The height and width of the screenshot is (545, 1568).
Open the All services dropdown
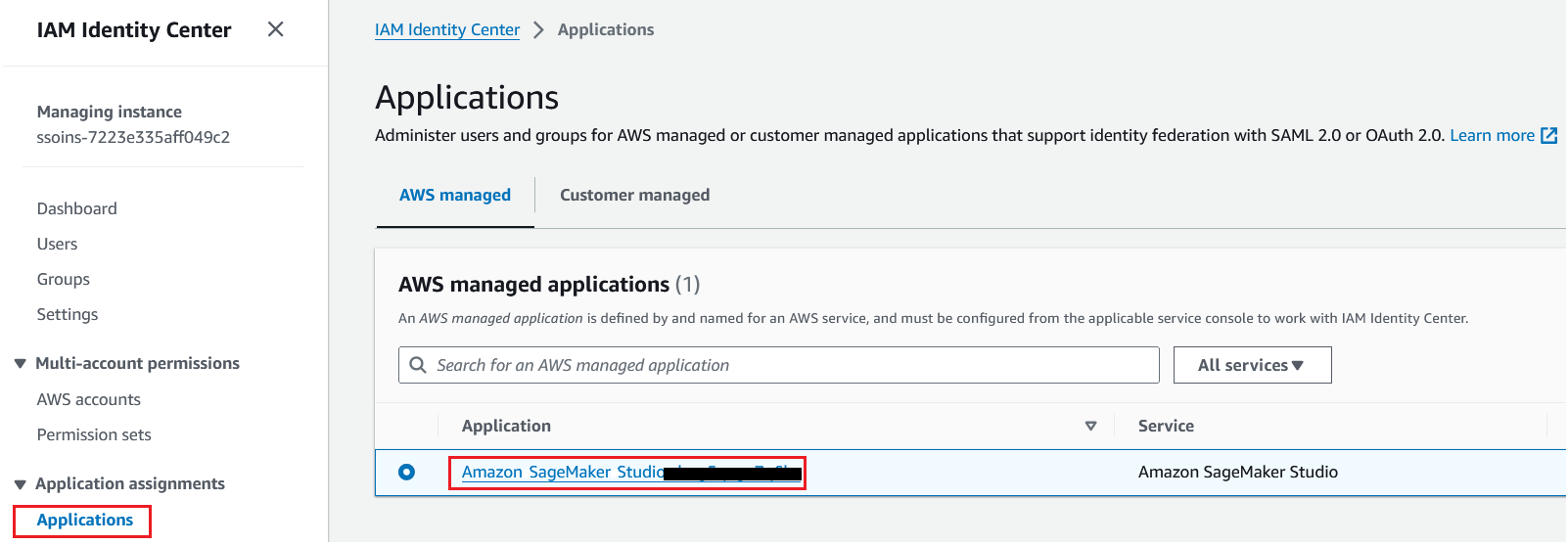[x=1252, y=365]
